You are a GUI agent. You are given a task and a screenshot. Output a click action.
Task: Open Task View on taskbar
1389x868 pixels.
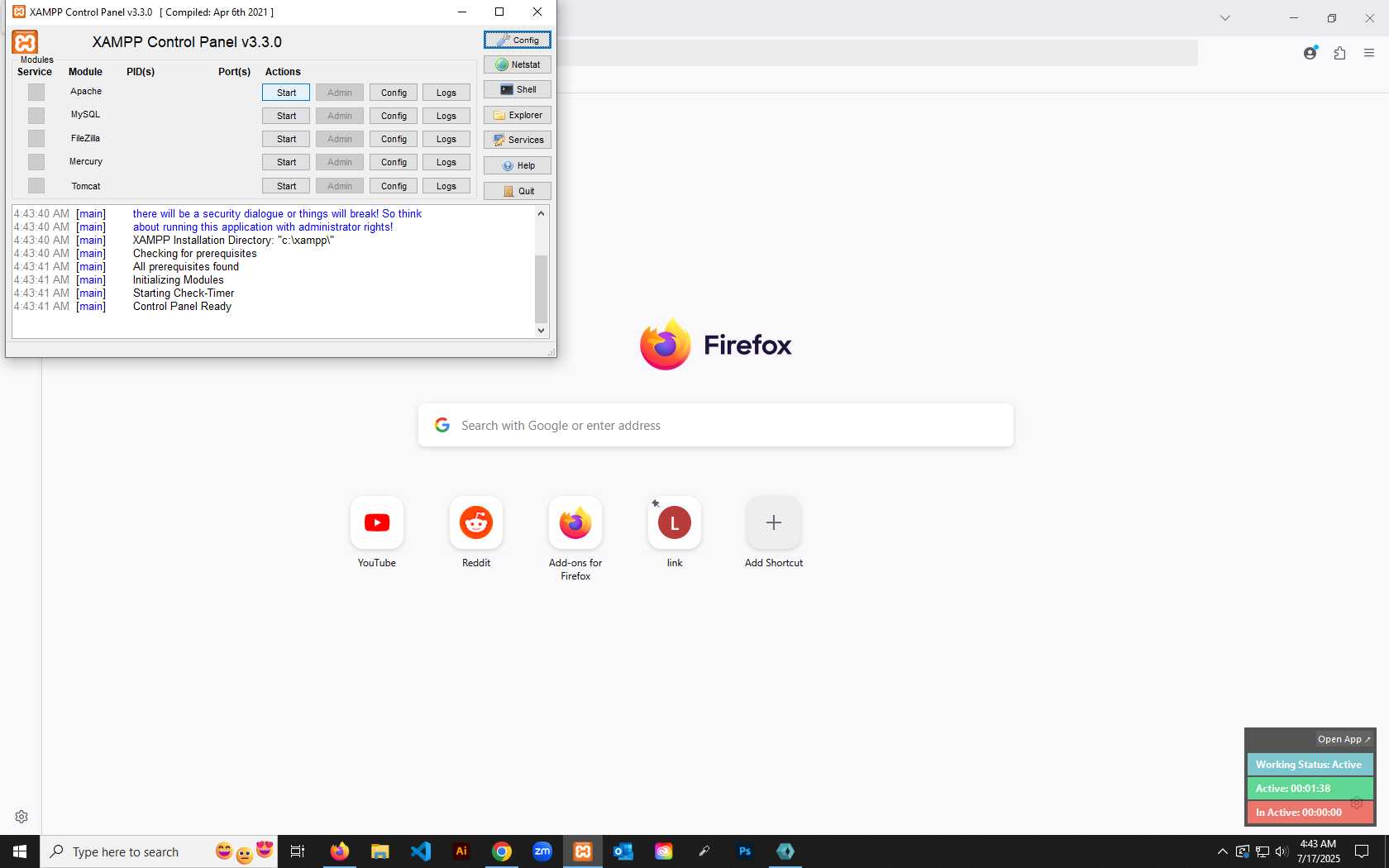(x=298, y=851)
